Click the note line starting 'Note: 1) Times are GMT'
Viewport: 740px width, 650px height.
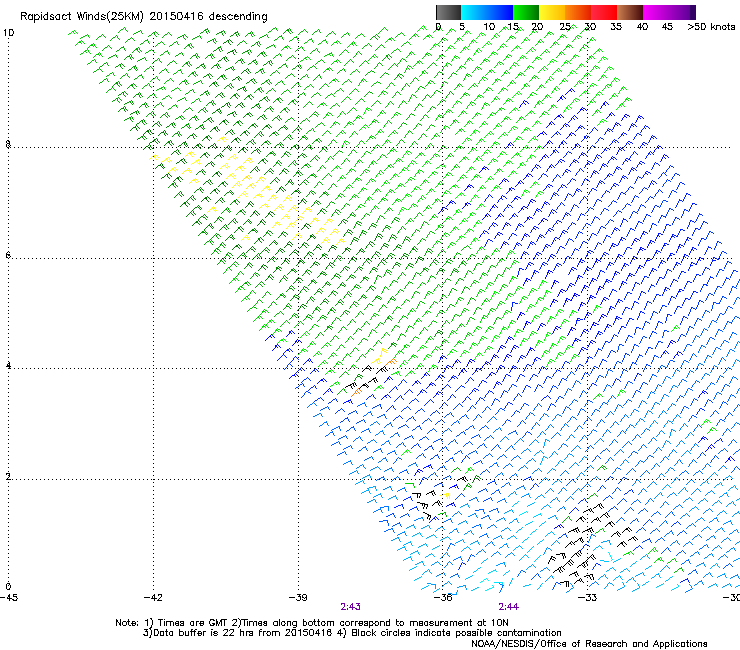[x=312, y=623]
